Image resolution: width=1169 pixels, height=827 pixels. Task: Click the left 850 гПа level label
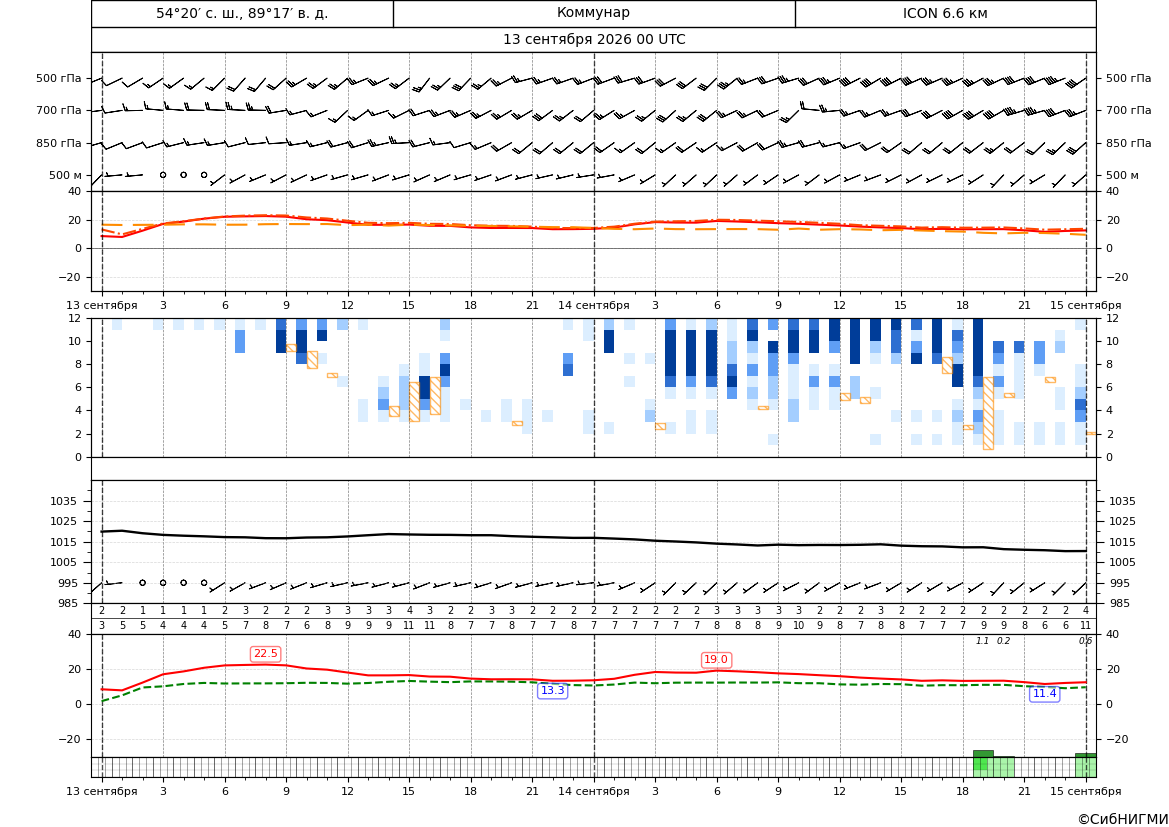click(x=59, y=143)
